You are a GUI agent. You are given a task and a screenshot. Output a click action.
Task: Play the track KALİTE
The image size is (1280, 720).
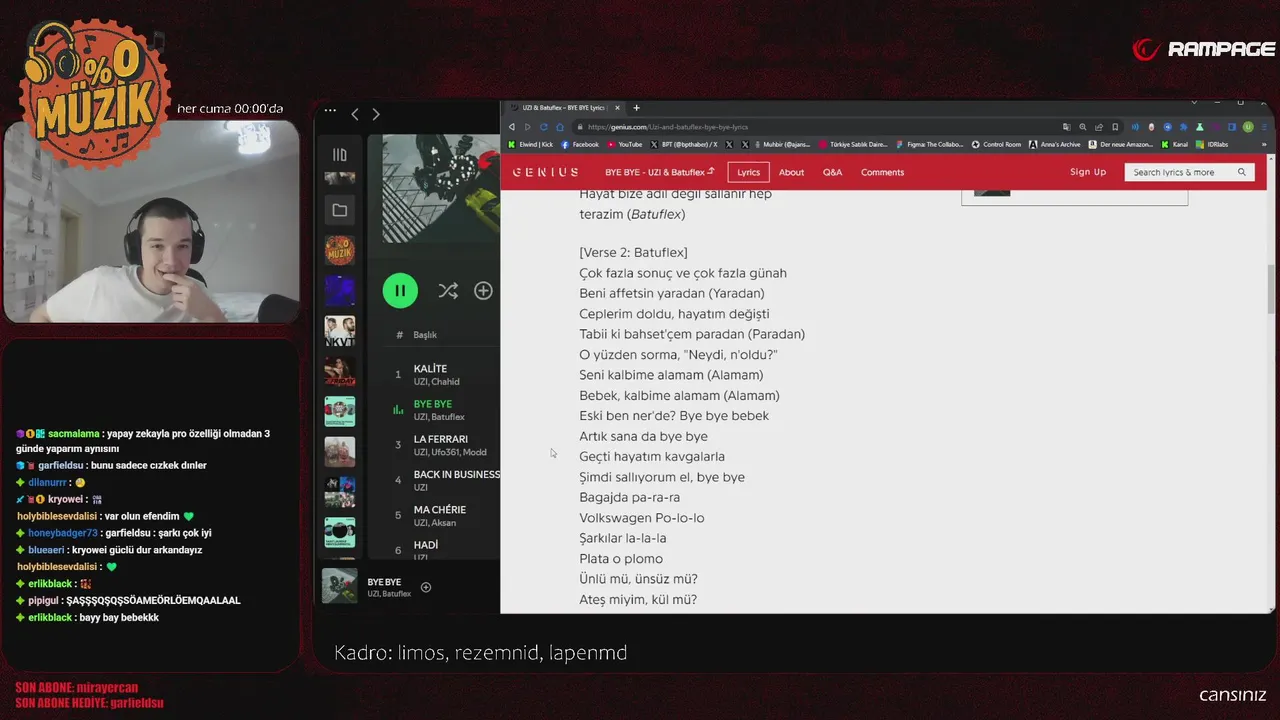pos(430,369)
